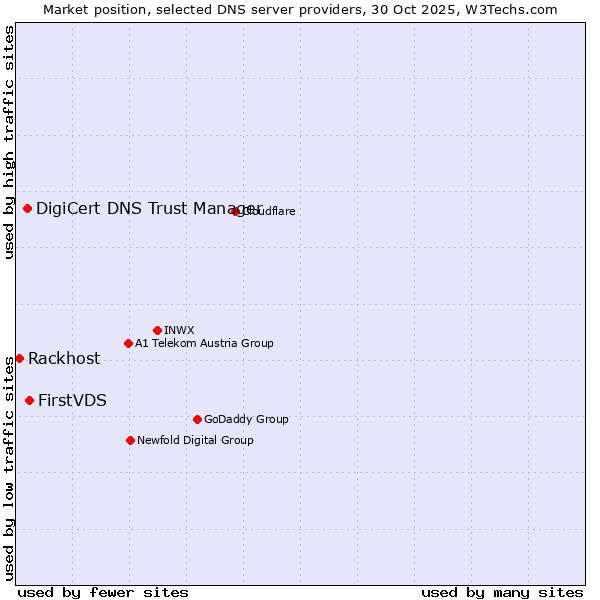The width and height of the screenshot is (600, 600).
Task: Click the chart title mentioning W3Techs.com
Action: coord(300,9)
